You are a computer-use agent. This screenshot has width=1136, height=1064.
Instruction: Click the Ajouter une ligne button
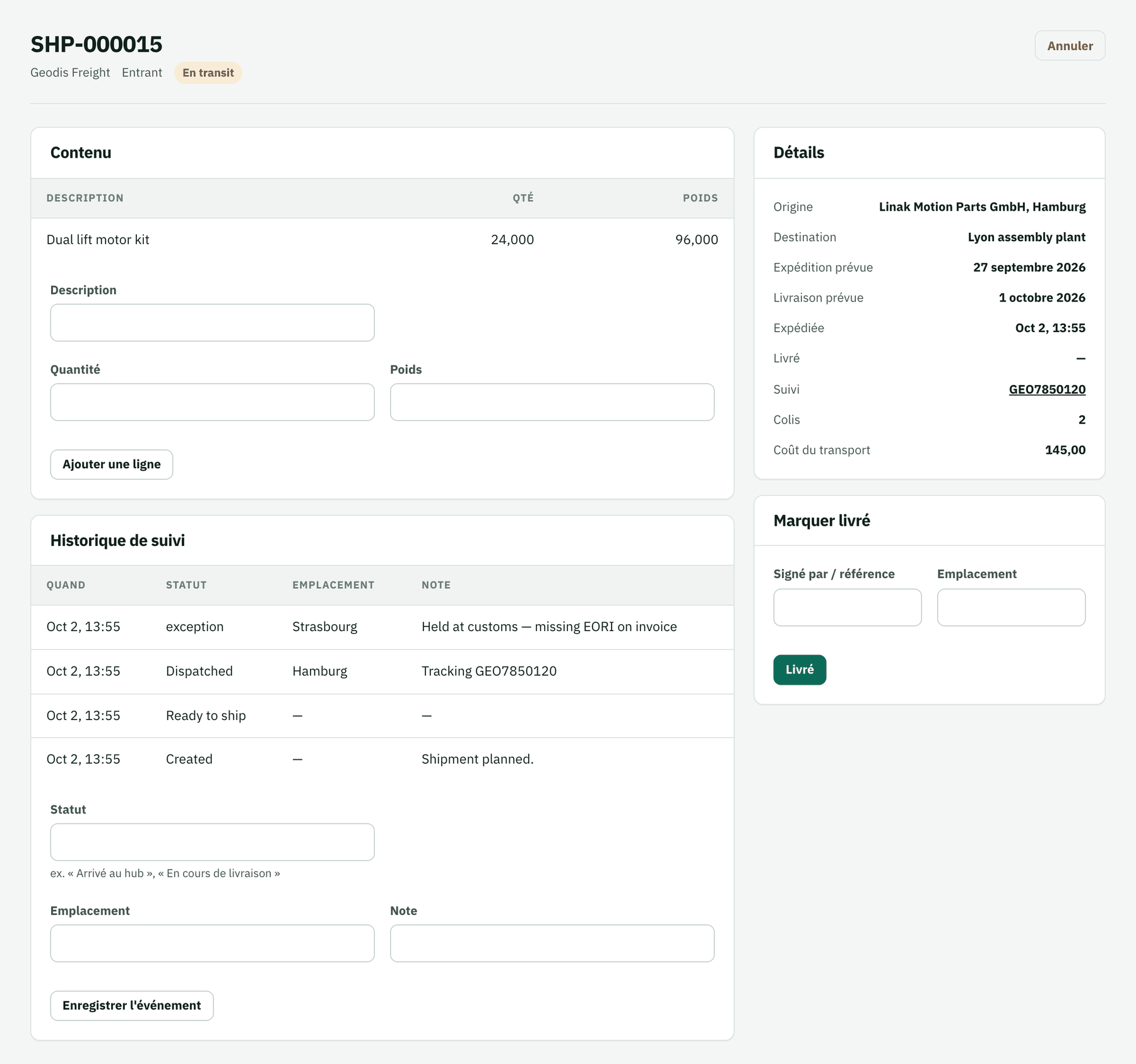tap(112, 464)
